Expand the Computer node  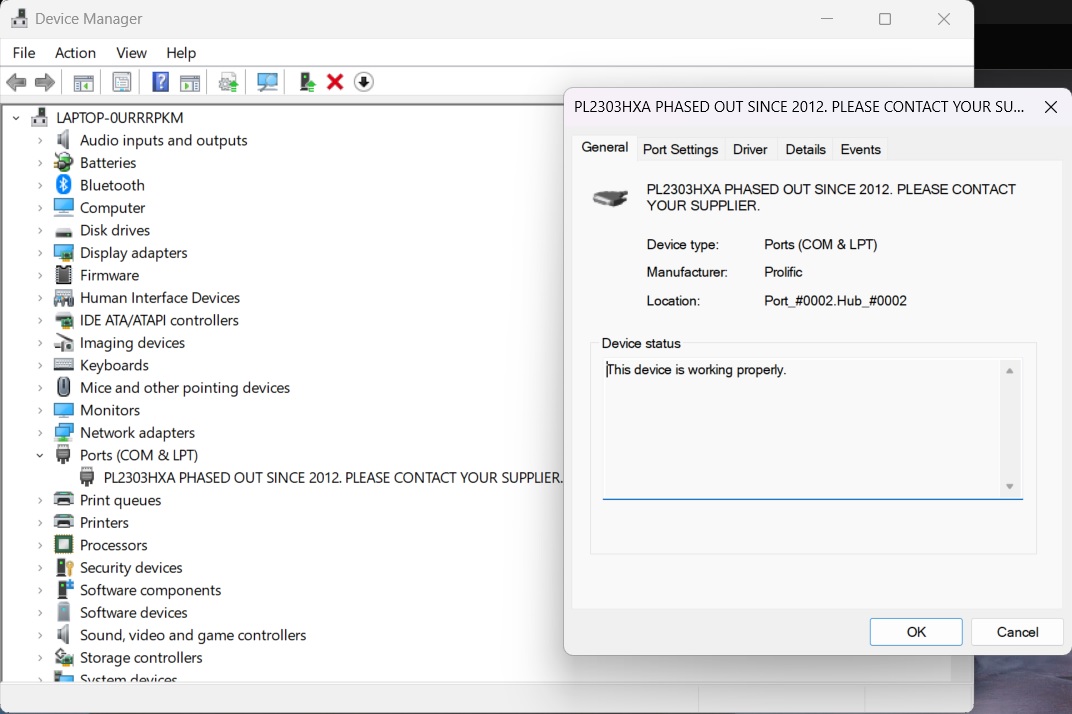pyautogui.click(x=40, y=208)
